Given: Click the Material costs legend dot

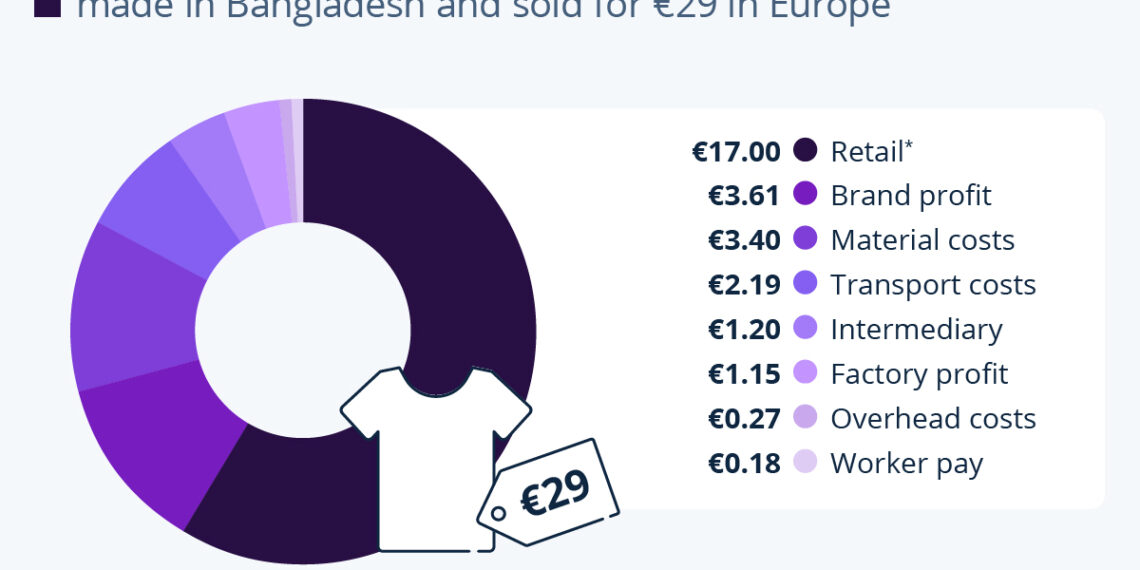Looking at the screenshot, I should pos(806,240).
